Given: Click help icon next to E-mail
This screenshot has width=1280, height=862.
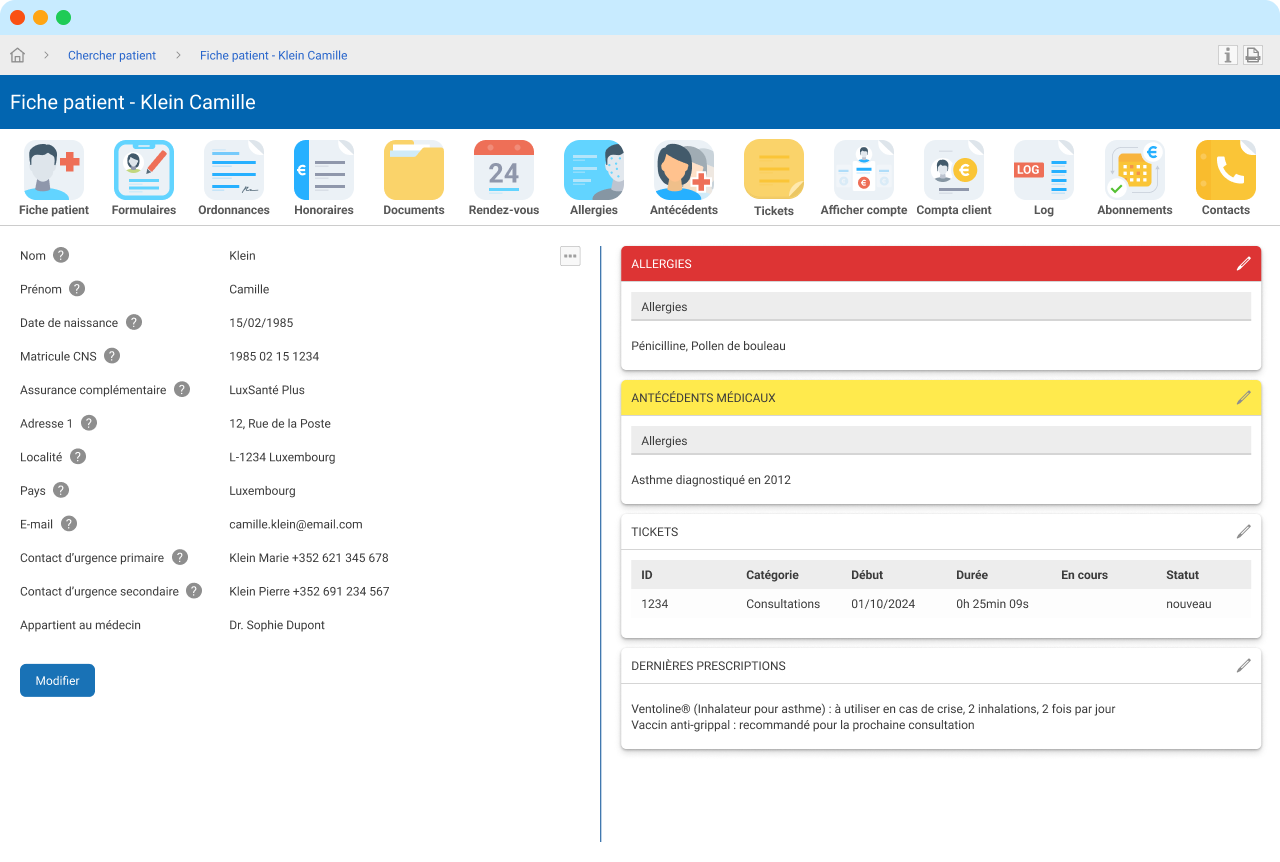Looking at the screenshot, I should coord(69,523).
